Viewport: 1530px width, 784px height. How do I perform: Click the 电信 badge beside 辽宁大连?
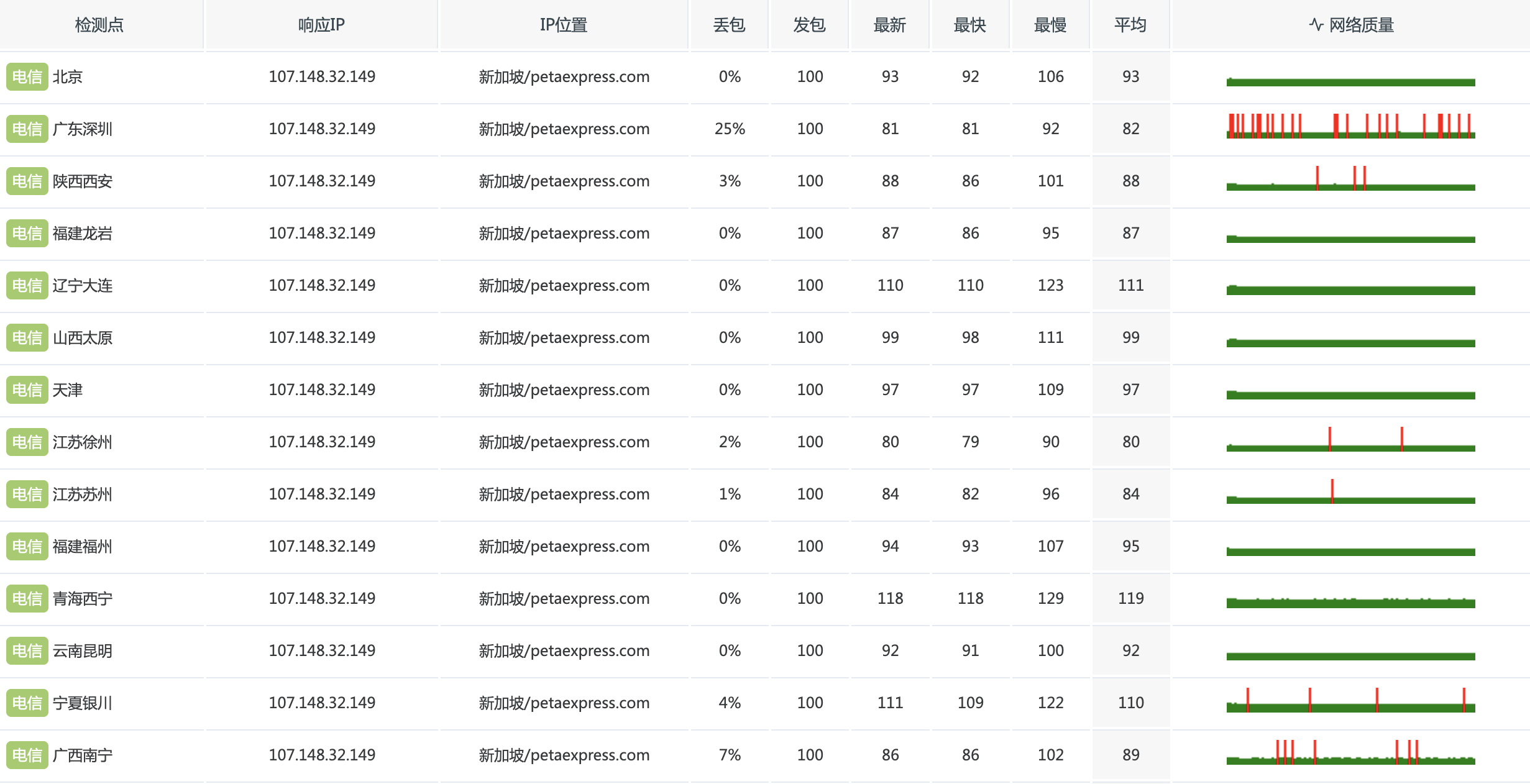click(27, 286)
